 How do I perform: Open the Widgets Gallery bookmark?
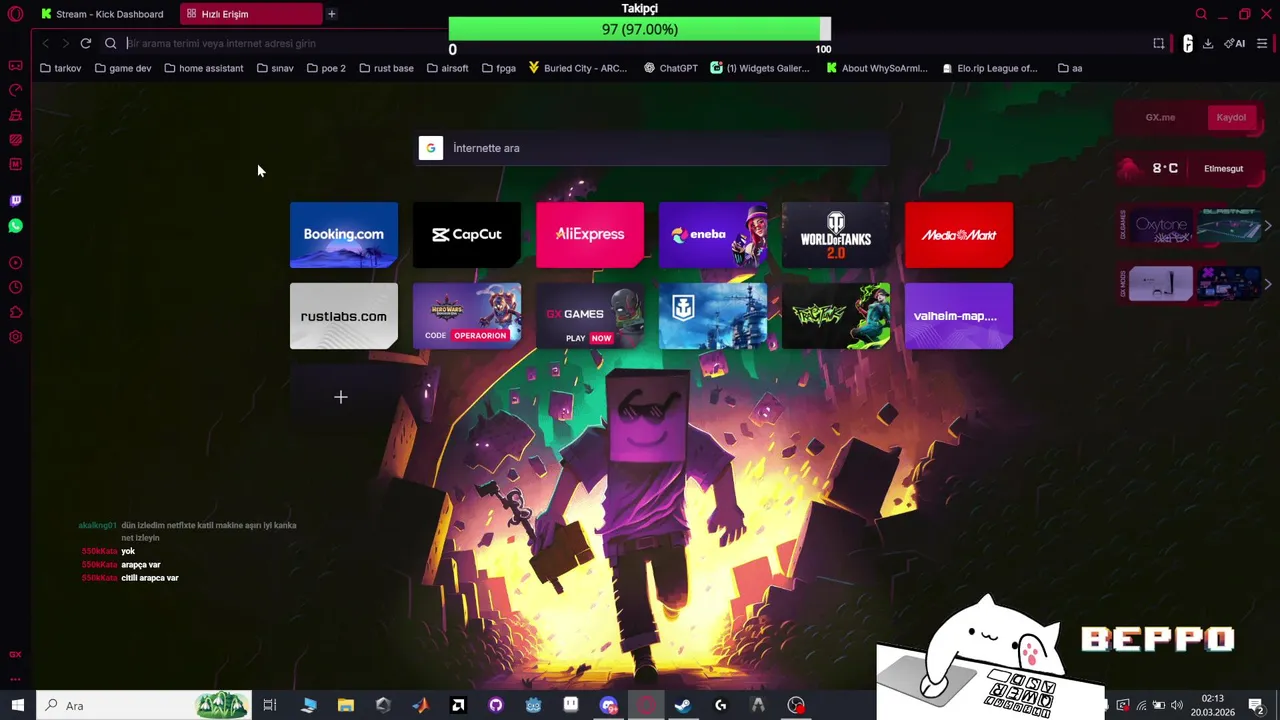click(x=760, y=68)
